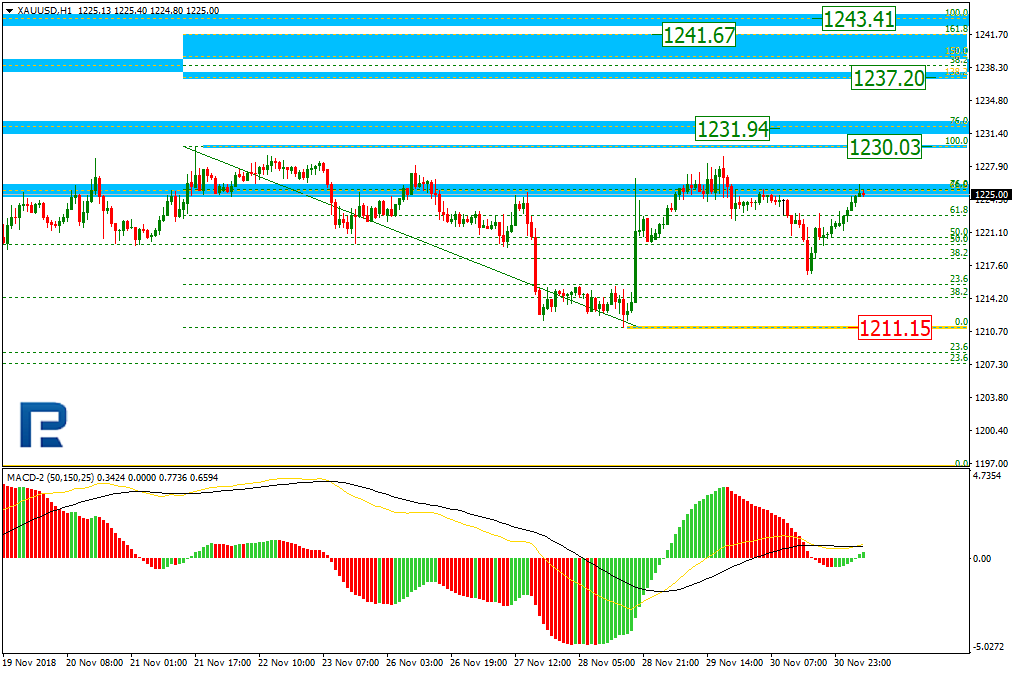Click the 1243.41 price label
Image resolution: width=1012 pixels, height=674 pixels.
click(859, 19)
